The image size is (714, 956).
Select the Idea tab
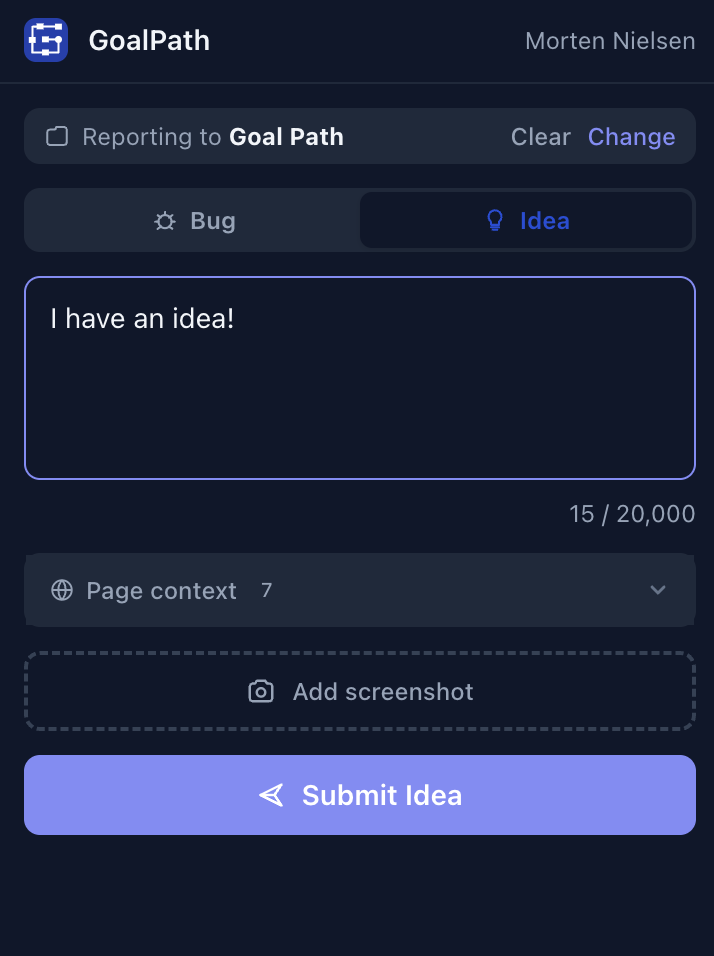(x=527, y=220)
